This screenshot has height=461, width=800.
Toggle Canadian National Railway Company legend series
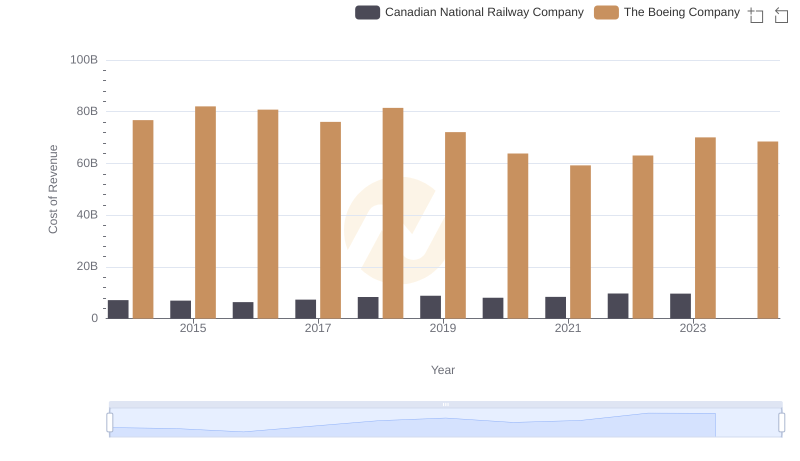(469, 12)
